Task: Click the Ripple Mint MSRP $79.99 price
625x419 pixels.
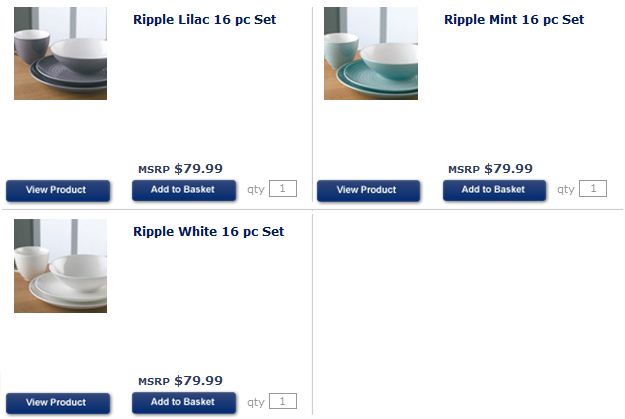Action: coord(490,169)
